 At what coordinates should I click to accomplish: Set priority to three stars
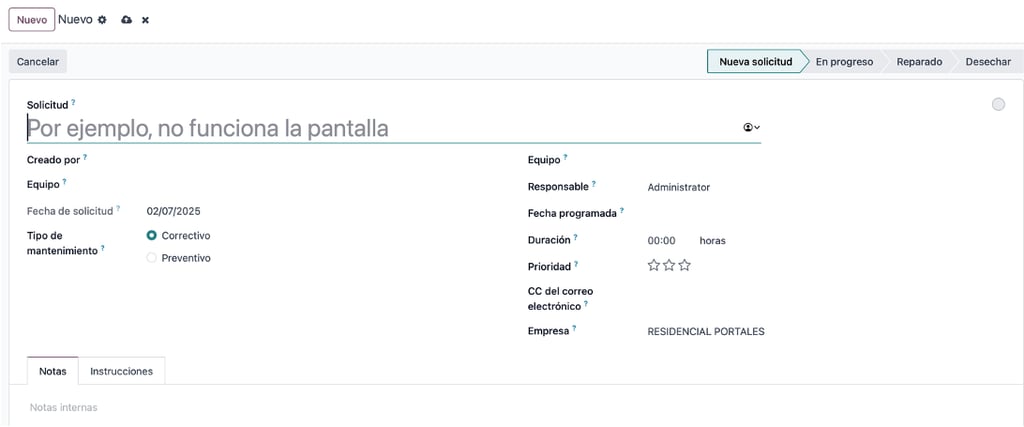(684, 265)
